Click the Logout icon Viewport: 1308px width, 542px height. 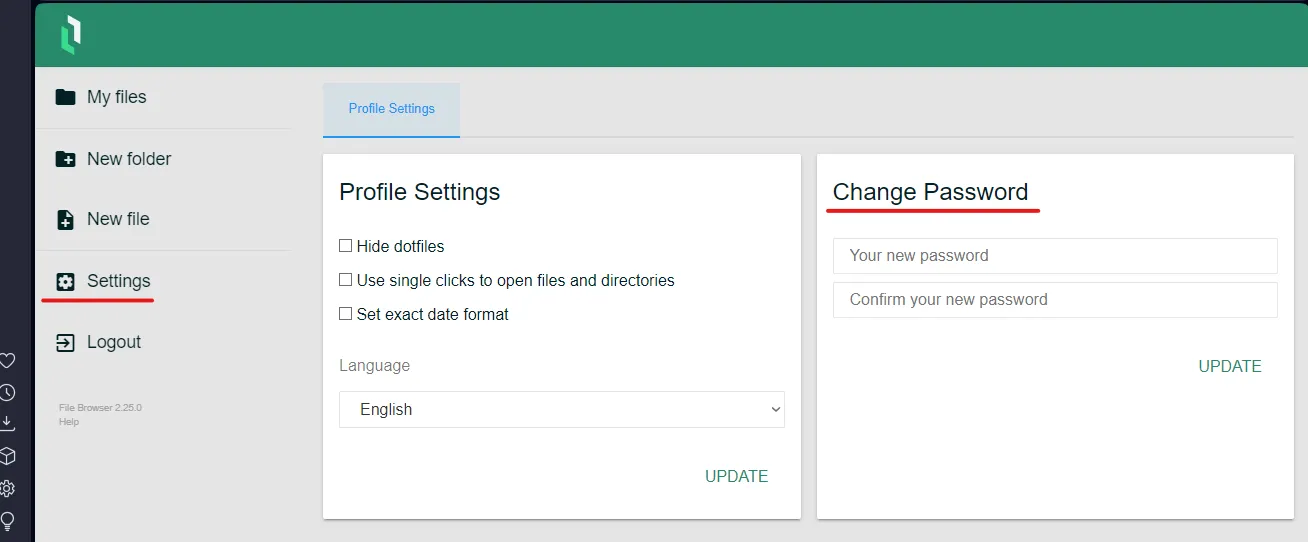pyautogui.click(x=66, y=342)
